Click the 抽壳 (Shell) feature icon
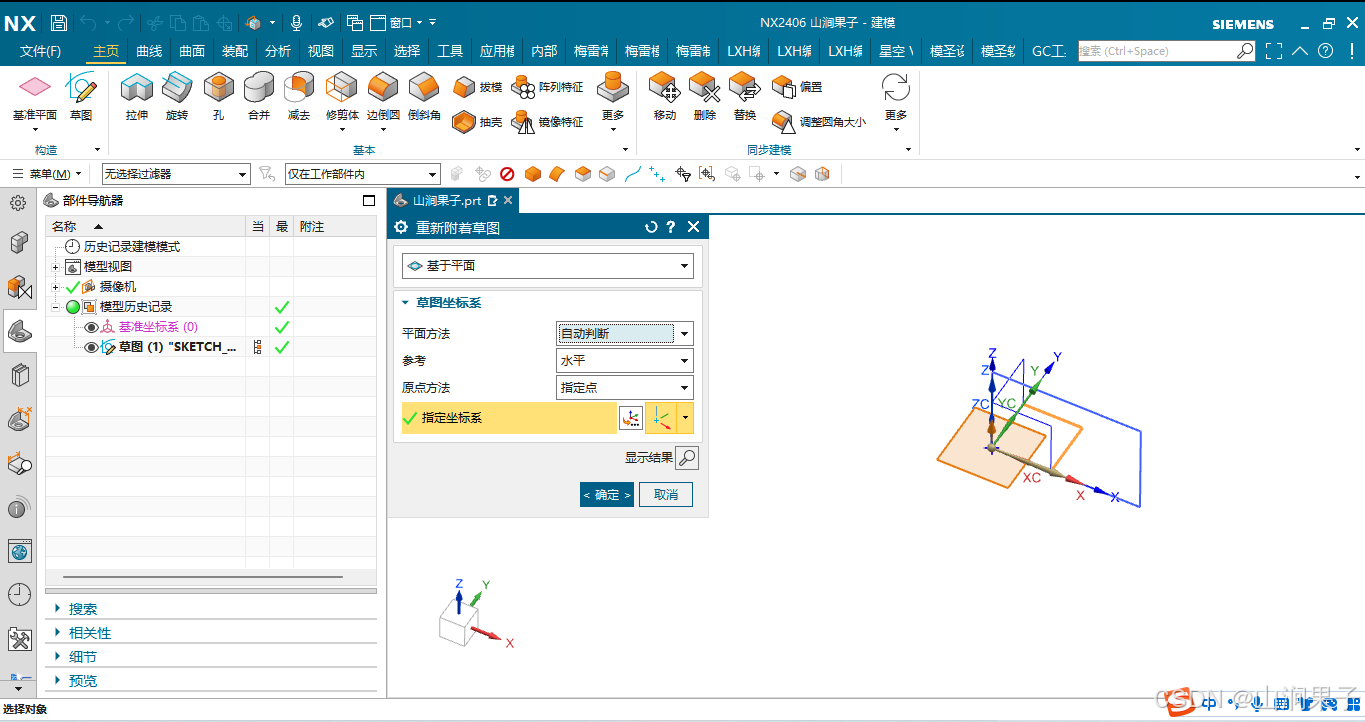 (463, 120)
